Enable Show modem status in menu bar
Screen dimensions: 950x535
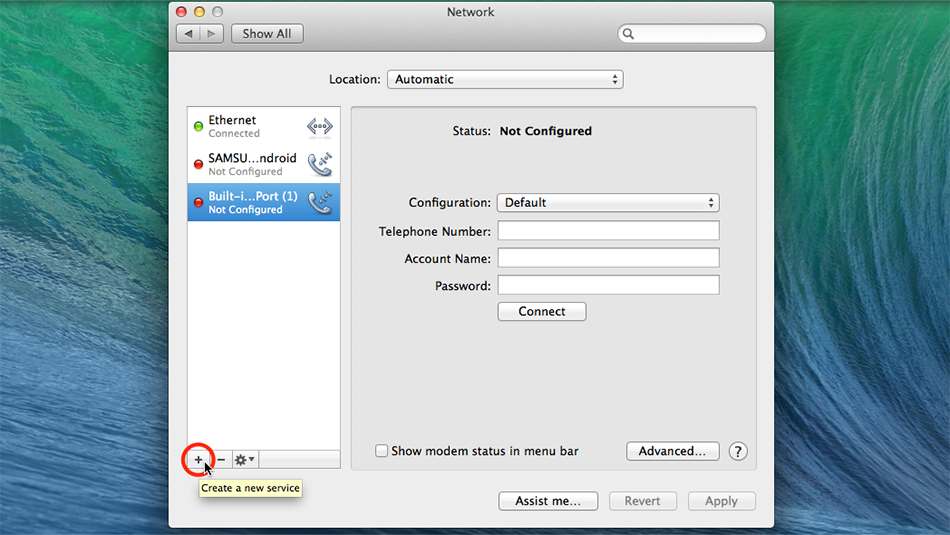coord(381,451)
